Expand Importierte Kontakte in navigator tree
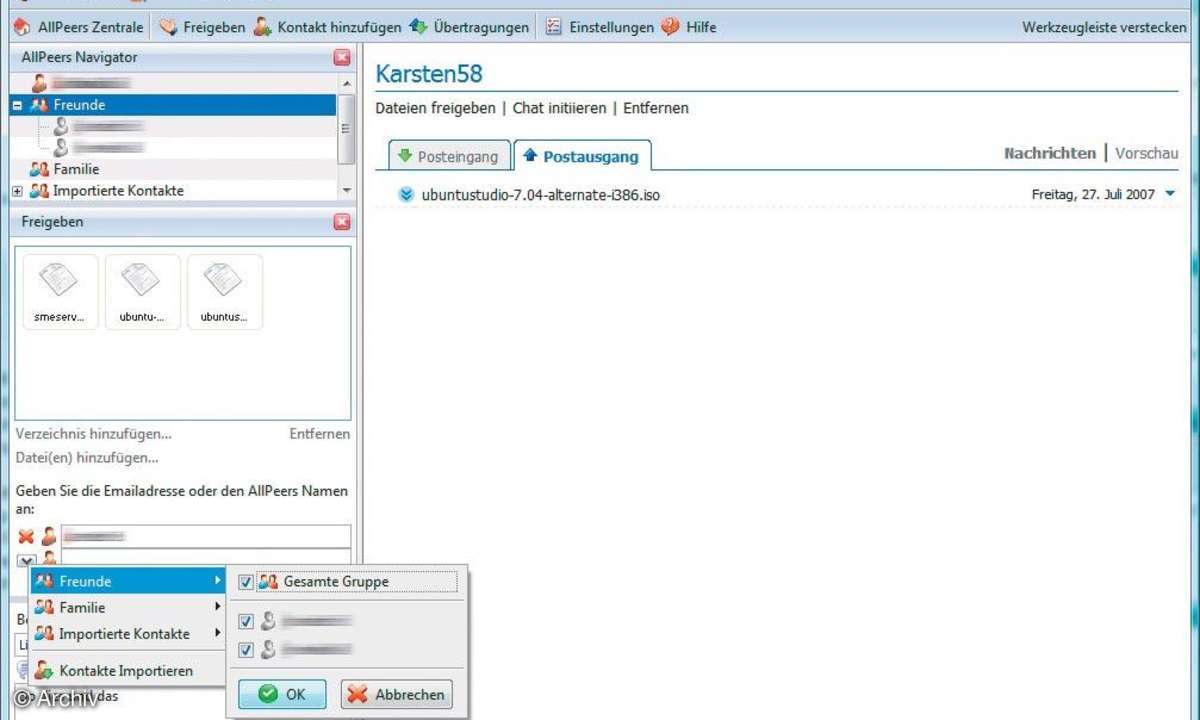 coord(17,191)
